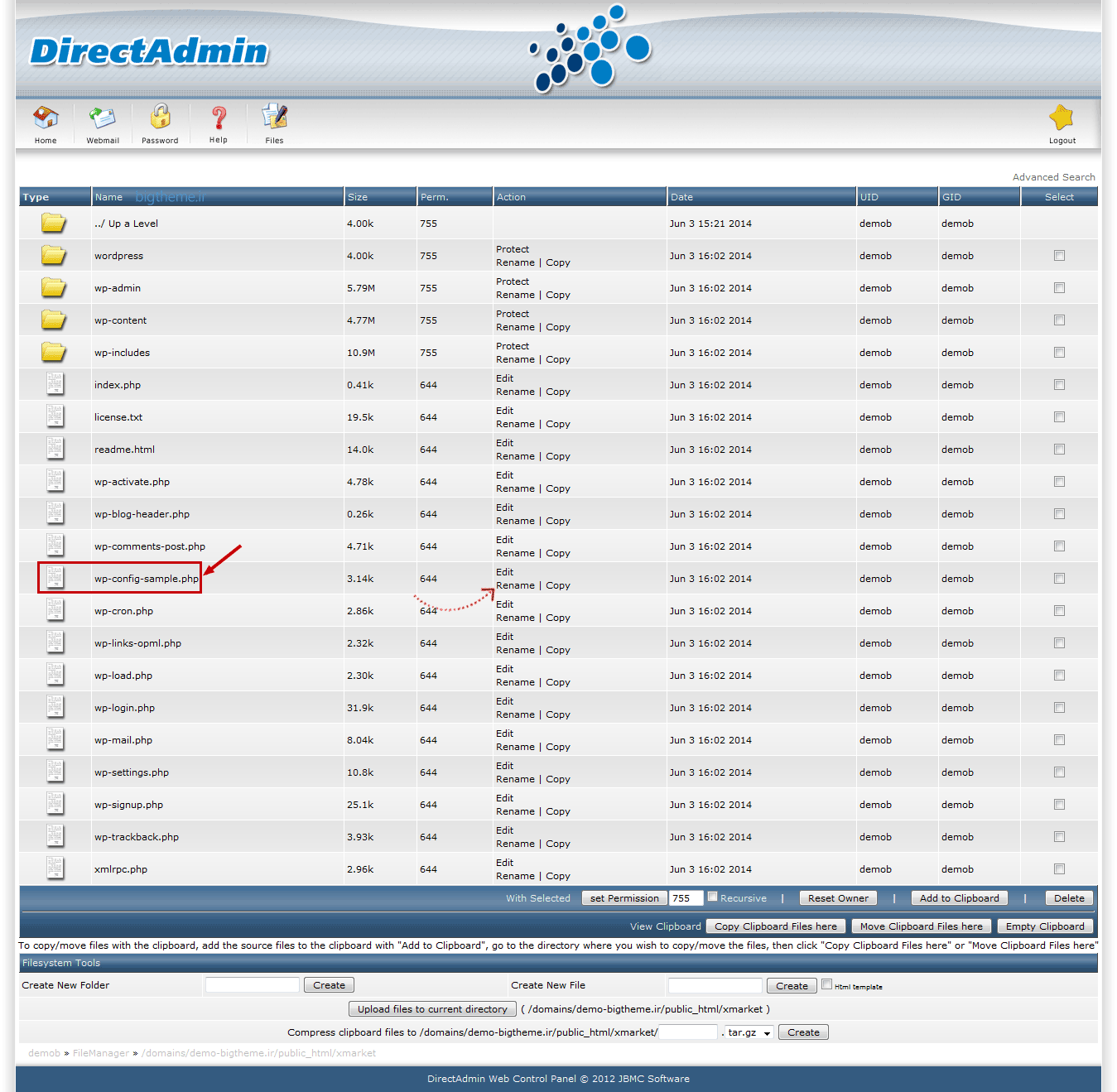Click the Select column header
The width and height of the screenshot is (1117, 1092).
[1059, 197]
